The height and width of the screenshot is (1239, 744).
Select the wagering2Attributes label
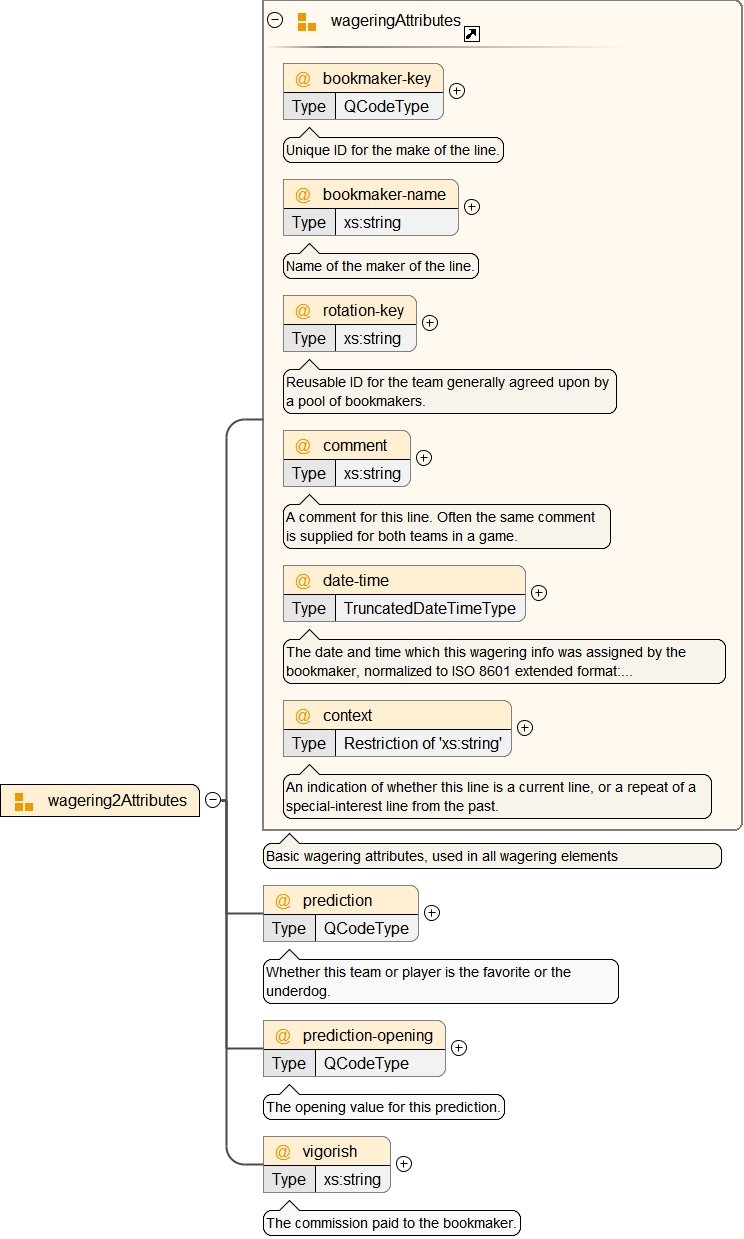[117, 801]
